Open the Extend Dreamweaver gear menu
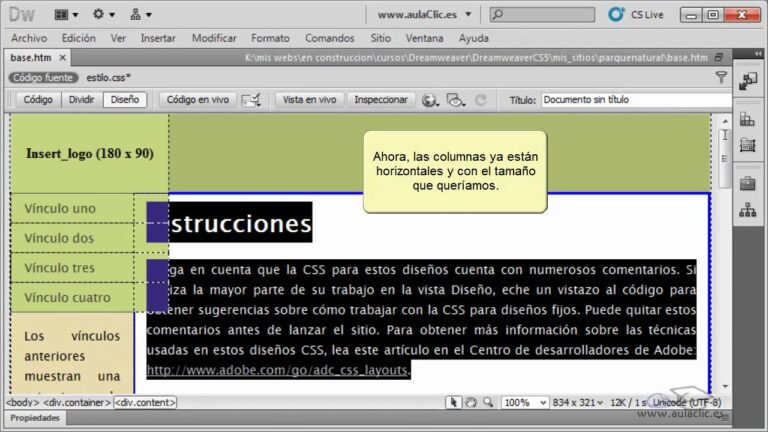Screen dimensions: 768x432 pyautogui.click(x=103, y=15)
